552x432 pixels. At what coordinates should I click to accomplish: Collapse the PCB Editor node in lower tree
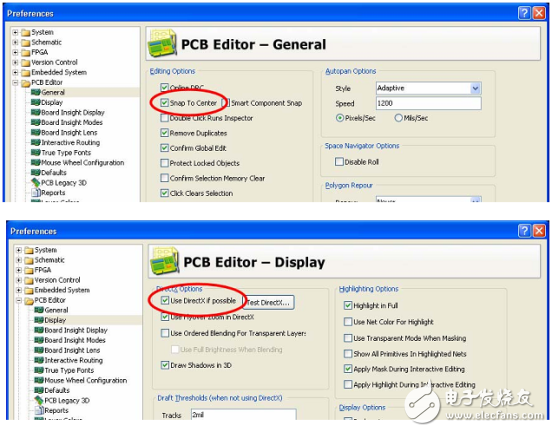point(18,300)
